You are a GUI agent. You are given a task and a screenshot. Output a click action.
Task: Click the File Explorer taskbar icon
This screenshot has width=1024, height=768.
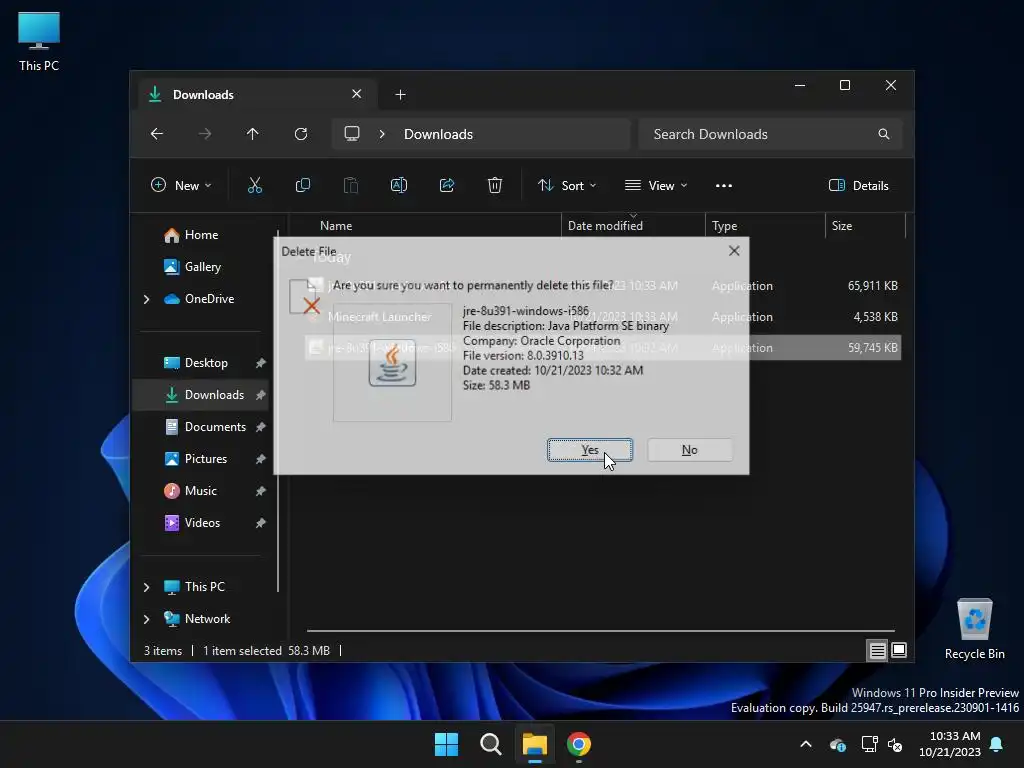tap(534, 744)
